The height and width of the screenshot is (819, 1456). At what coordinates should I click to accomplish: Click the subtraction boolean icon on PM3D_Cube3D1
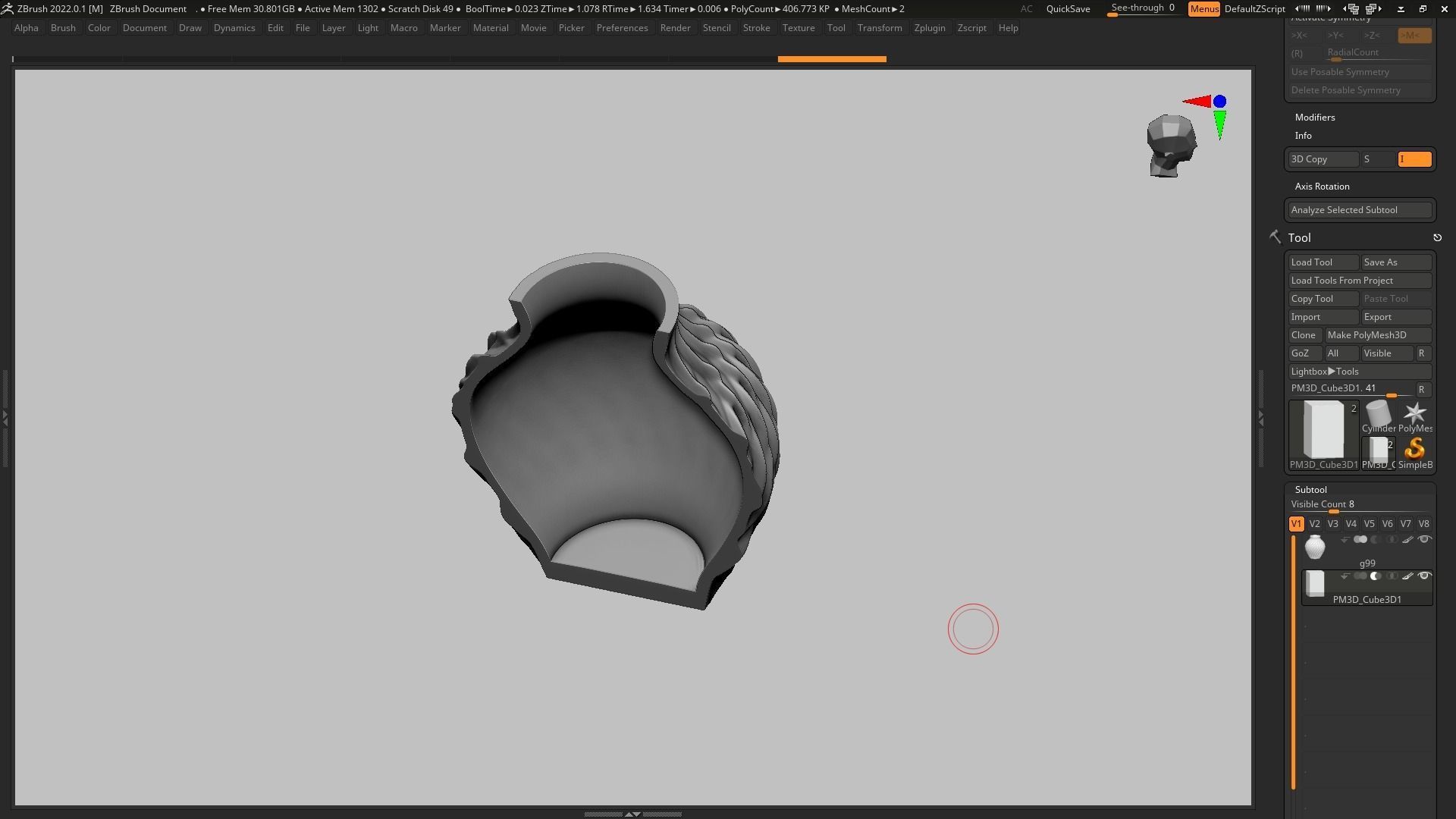1376,576
